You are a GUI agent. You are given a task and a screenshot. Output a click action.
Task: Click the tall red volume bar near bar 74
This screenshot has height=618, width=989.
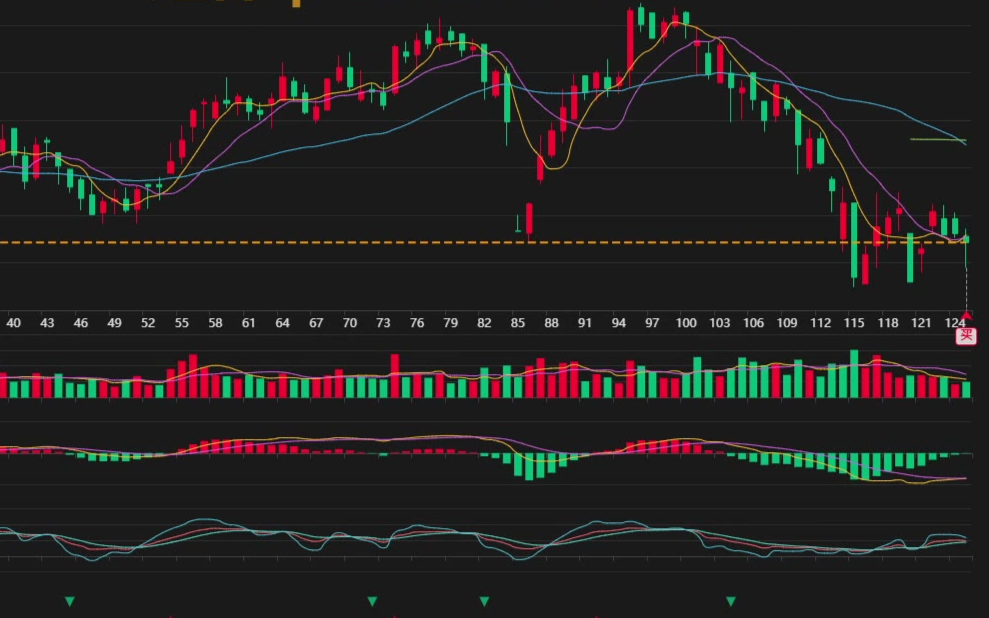(395, 376)
